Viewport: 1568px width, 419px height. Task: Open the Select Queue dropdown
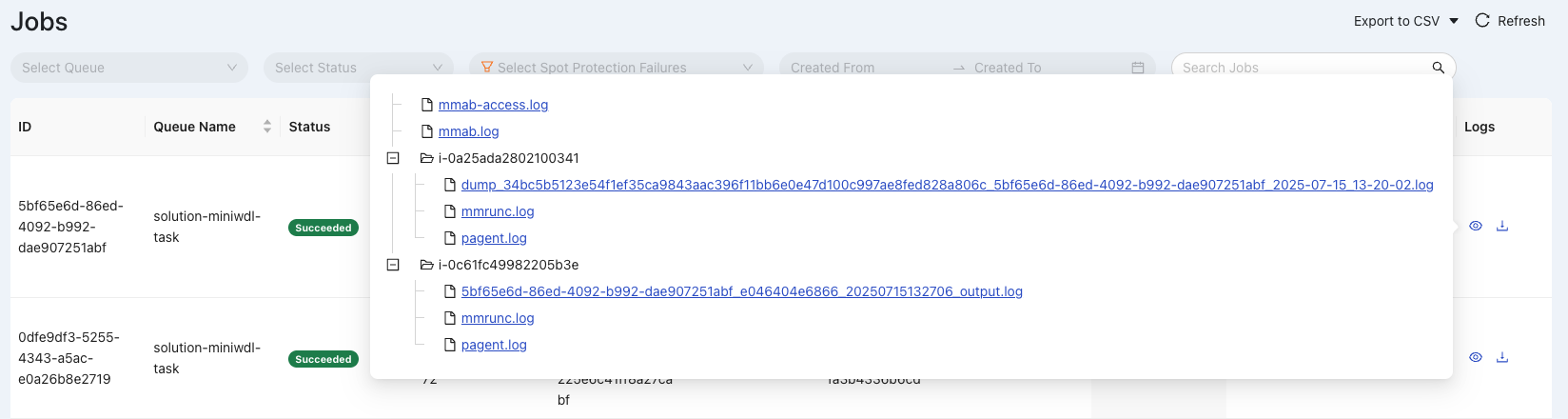point(129,68)
